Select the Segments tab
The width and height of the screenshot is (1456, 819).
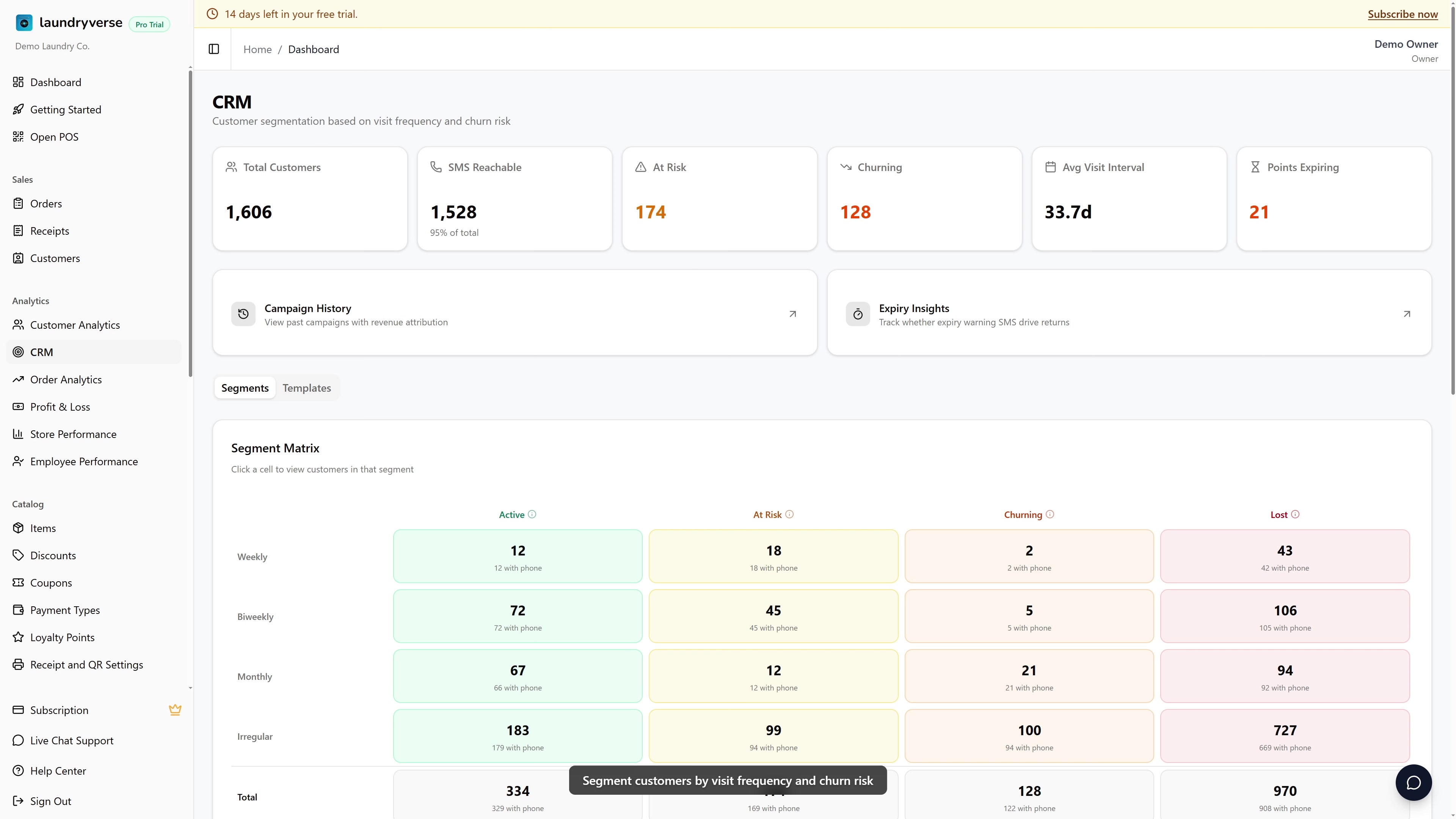tap(245, 388)
